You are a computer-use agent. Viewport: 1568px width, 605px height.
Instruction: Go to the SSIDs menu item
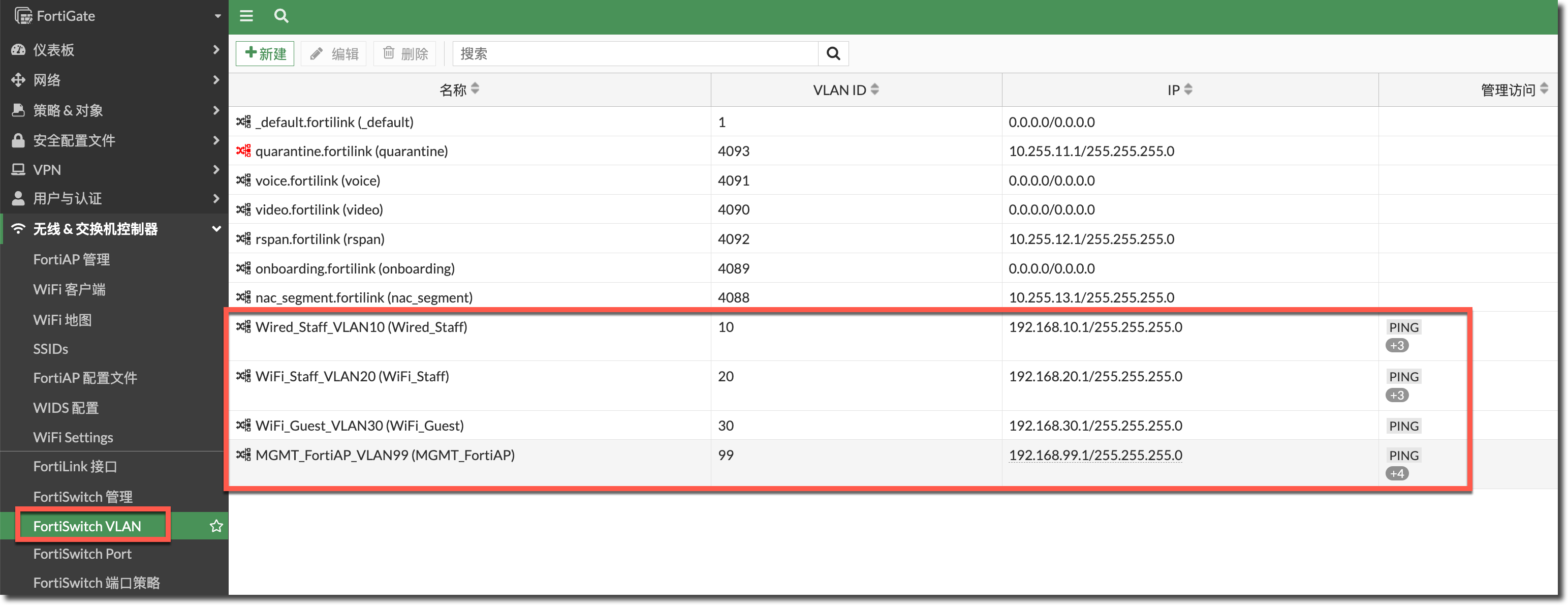50,349
